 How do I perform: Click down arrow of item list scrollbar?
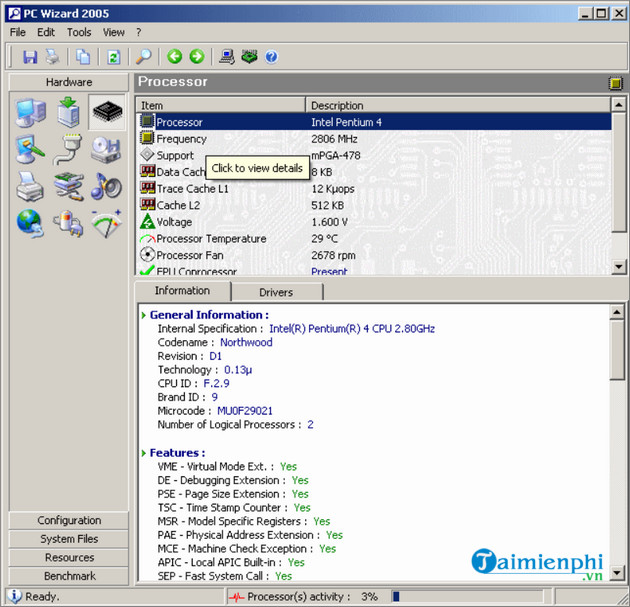(619, 266)
